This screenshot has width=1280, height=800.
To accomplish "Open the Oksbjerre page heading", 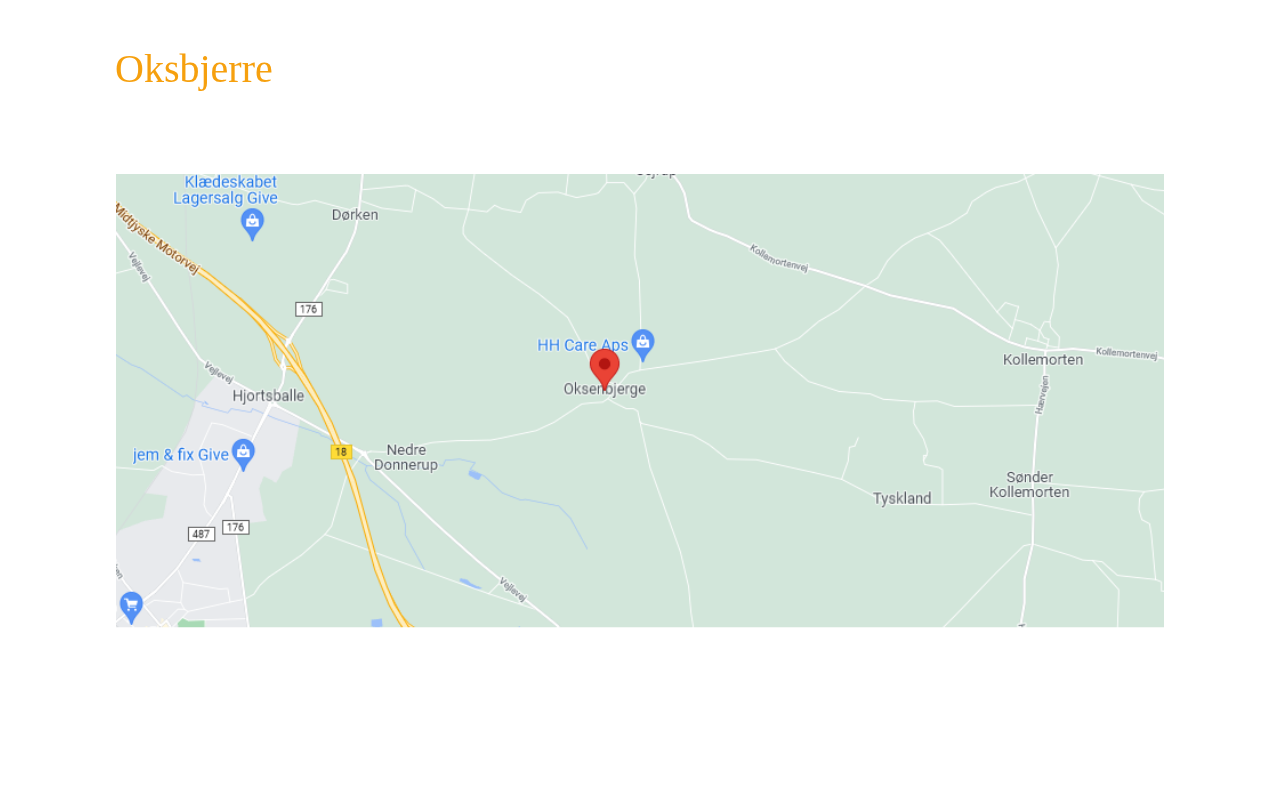I will click(194, 69).
